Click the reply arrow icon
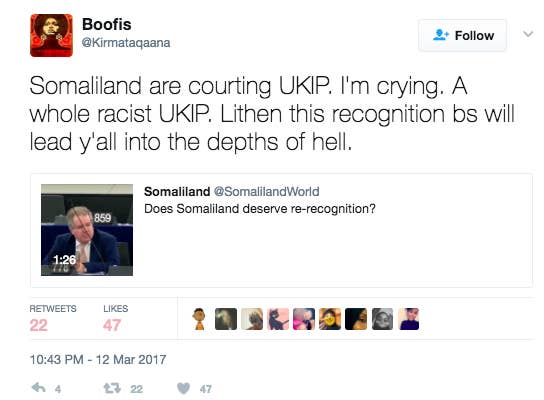Image resolution: width=544 pixels, height=400 pixels. (39, 388)
